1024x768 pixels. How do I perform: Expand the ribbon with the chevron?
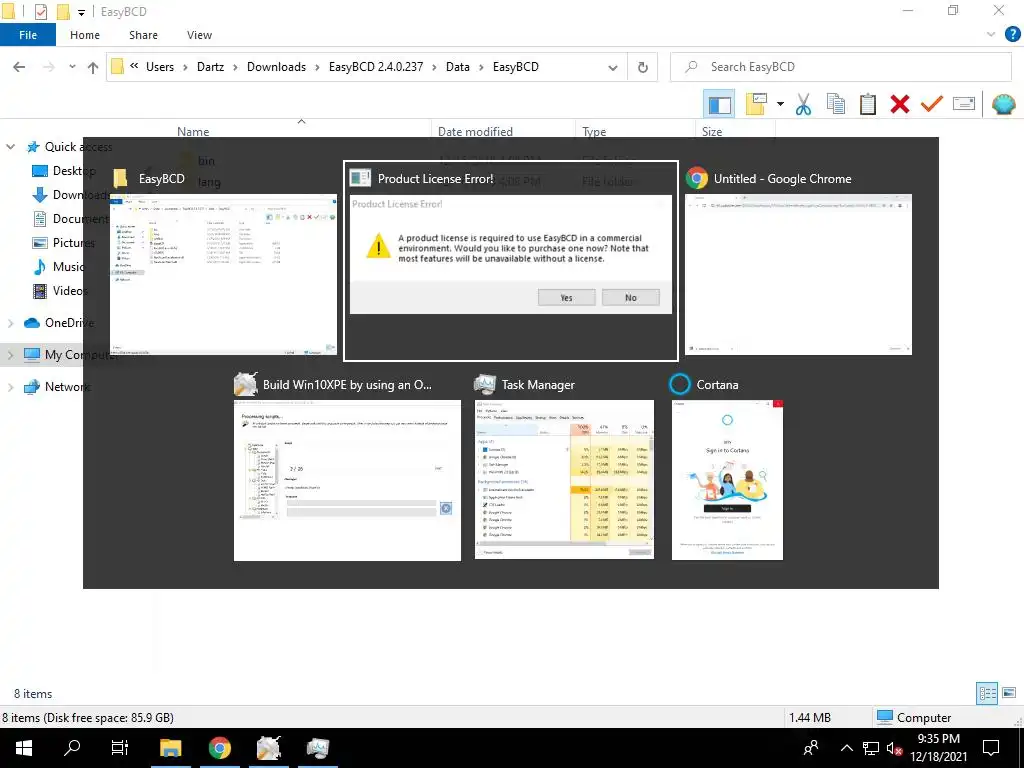click(991, 35)
